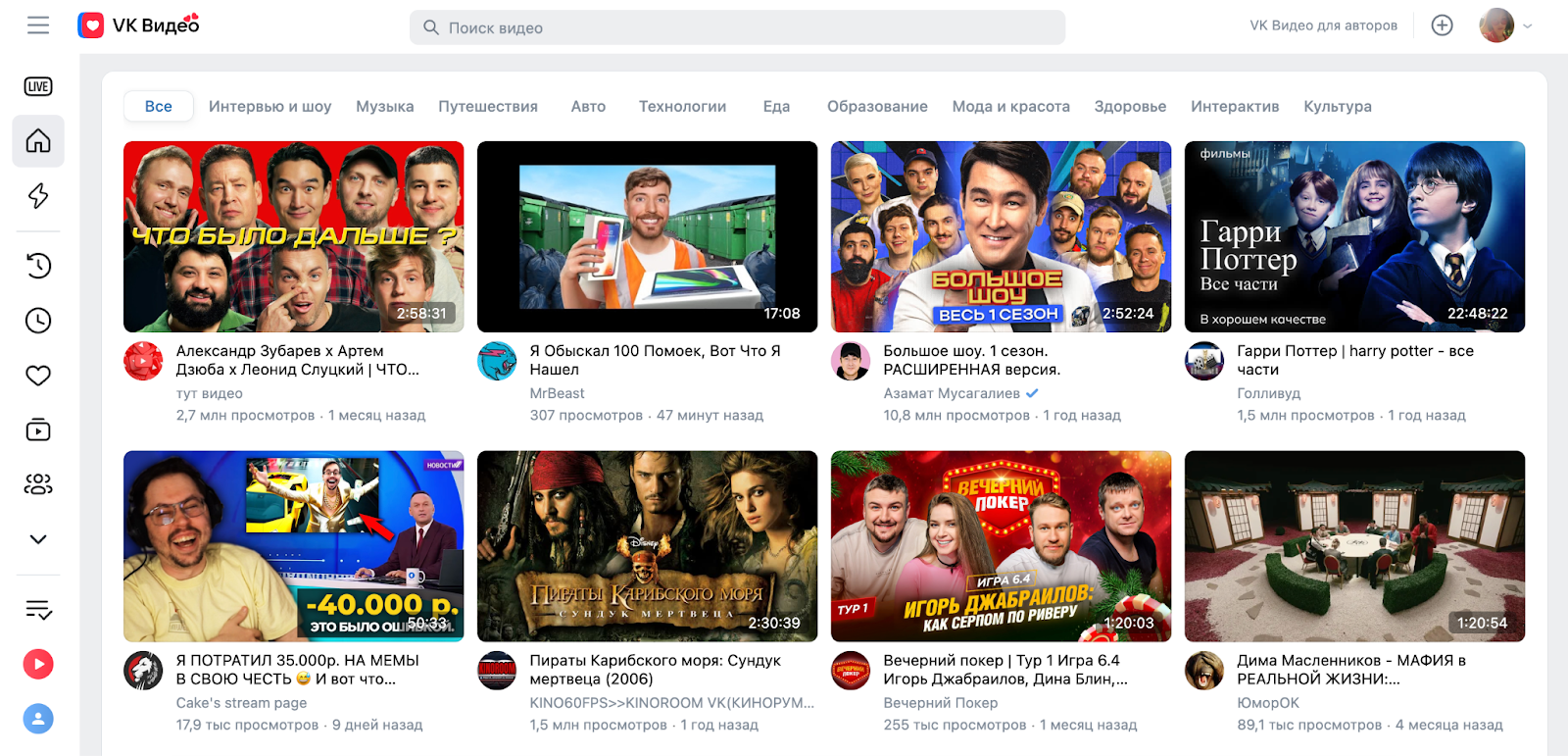Open title Я Обыскал 100 Помоек

click(655, 360)
